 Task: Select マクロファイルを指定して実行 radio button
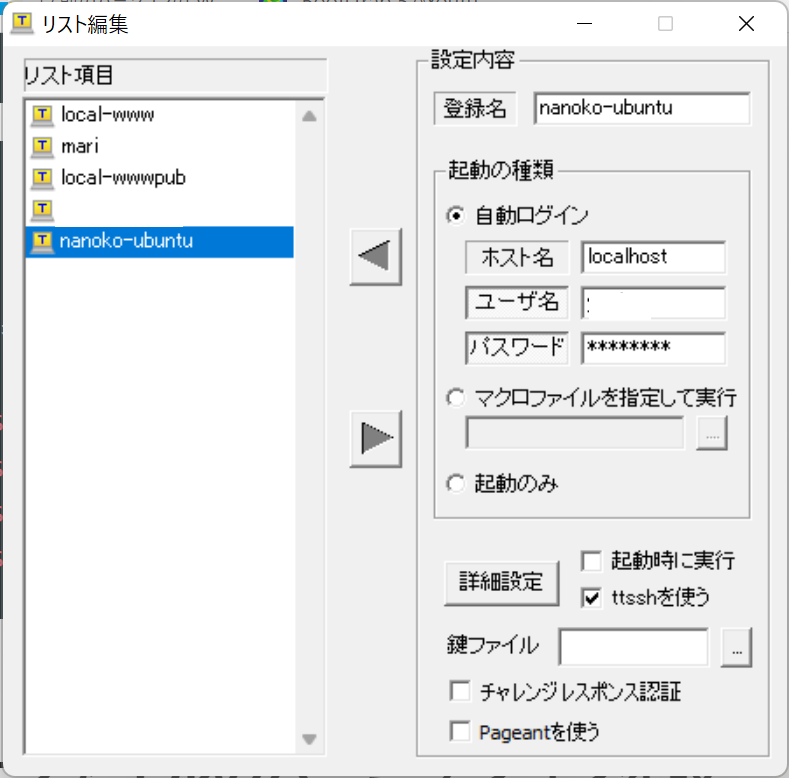(x=455, y=398)
